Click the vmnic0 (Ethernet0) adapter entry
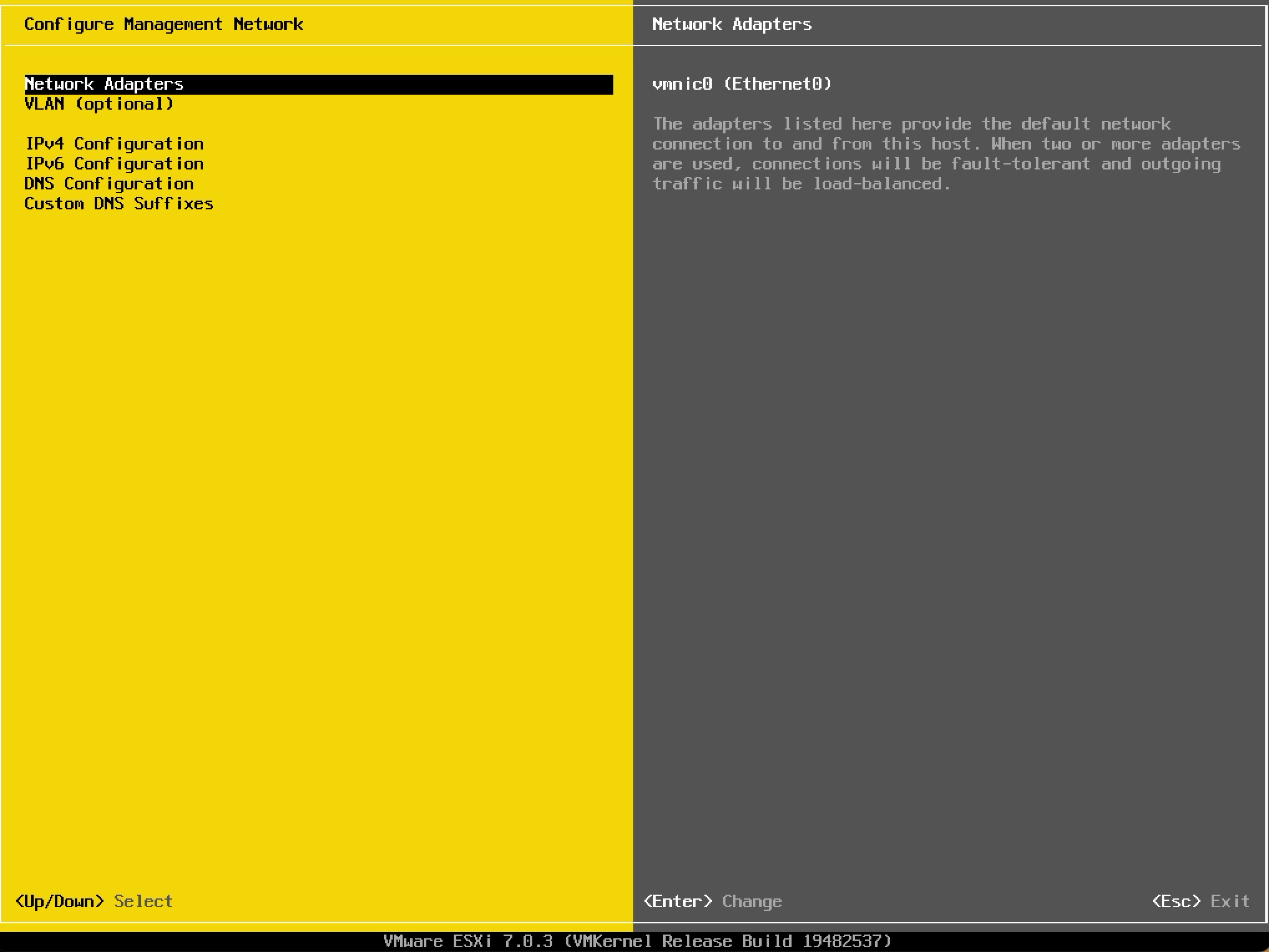1269x952 pixels. pos(742,84)
